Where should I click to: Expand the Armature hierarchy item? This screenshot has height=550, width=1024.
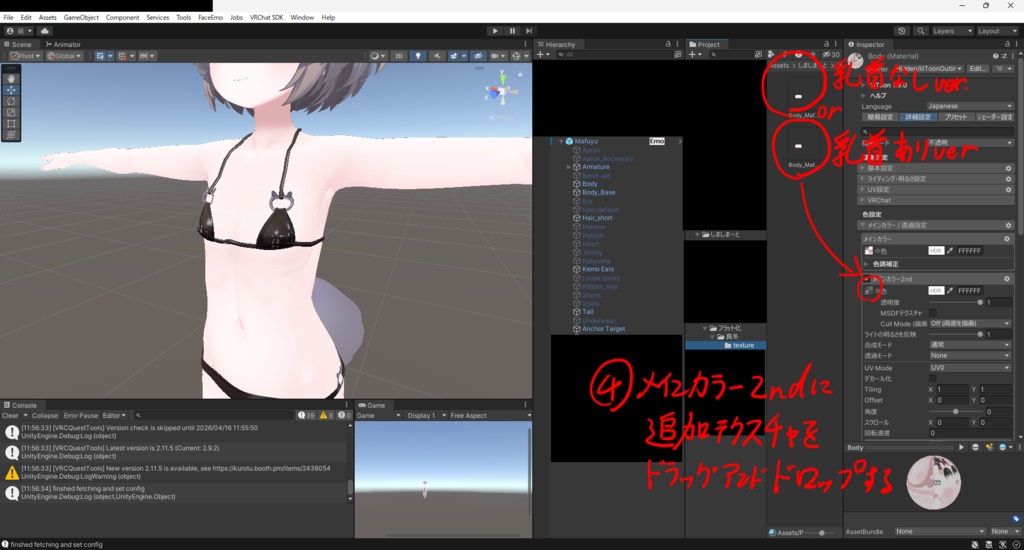tap(568, 167)
